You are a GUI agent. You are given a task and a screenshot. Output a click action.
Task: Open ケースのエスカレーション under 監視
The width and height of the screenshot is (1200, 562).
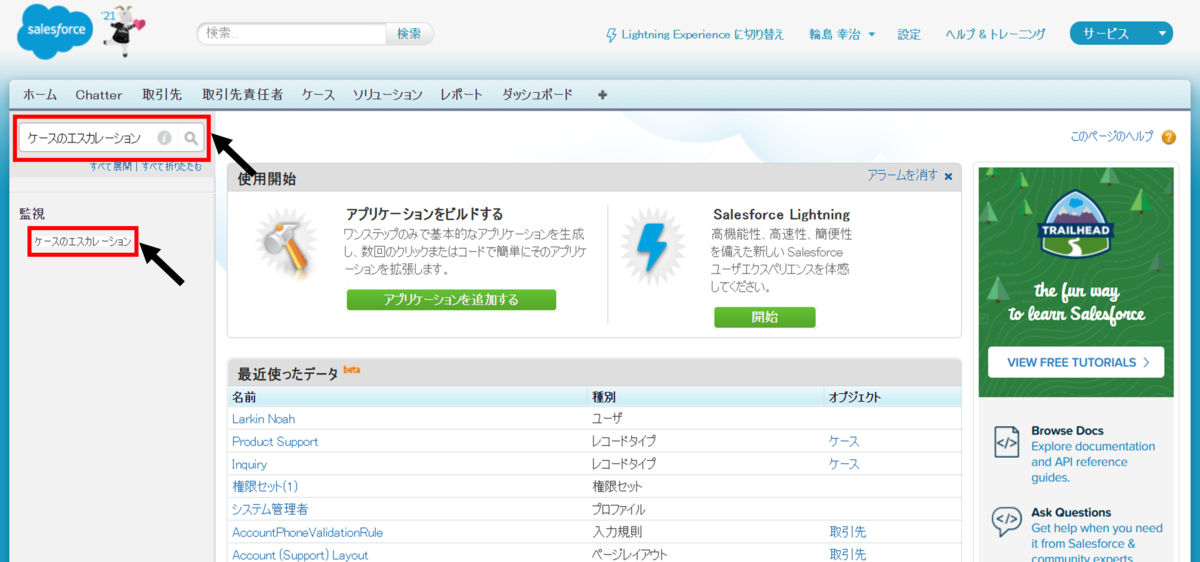82,242
